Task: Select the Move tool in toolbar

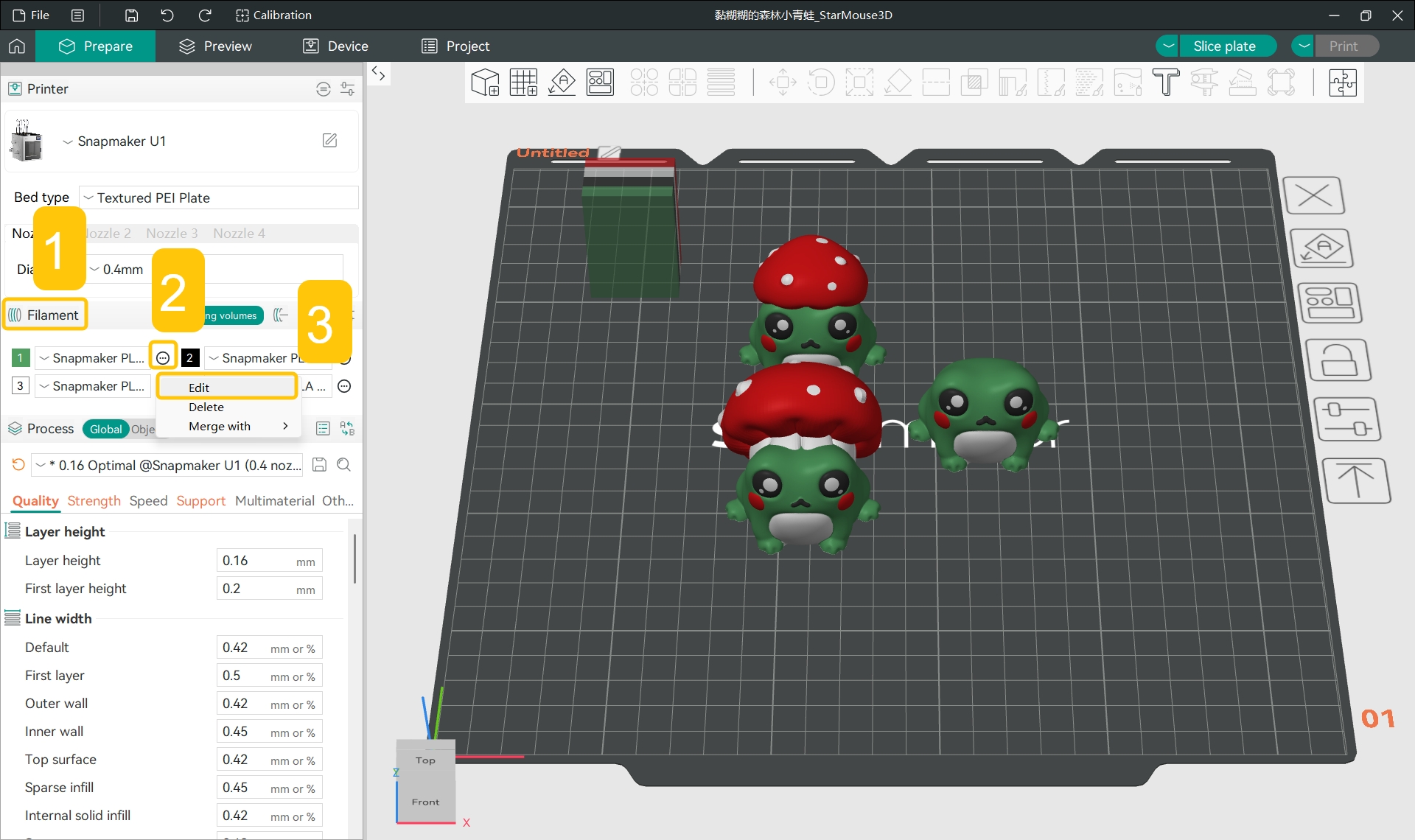Action: coord(783,83)
